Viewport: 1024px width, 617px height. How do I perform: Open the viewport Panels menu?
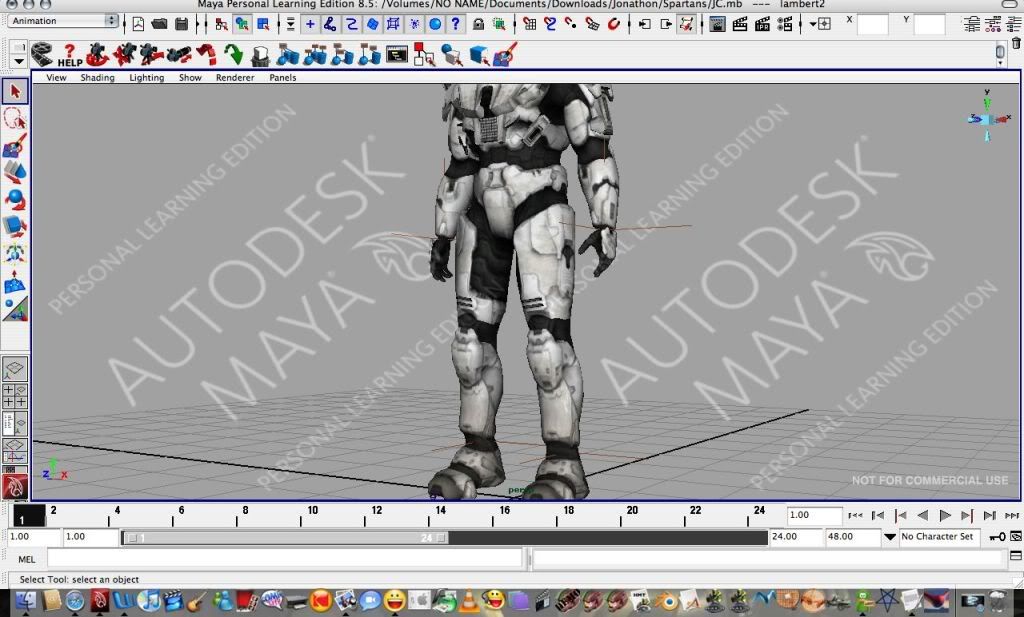click(x=283, y=77)
